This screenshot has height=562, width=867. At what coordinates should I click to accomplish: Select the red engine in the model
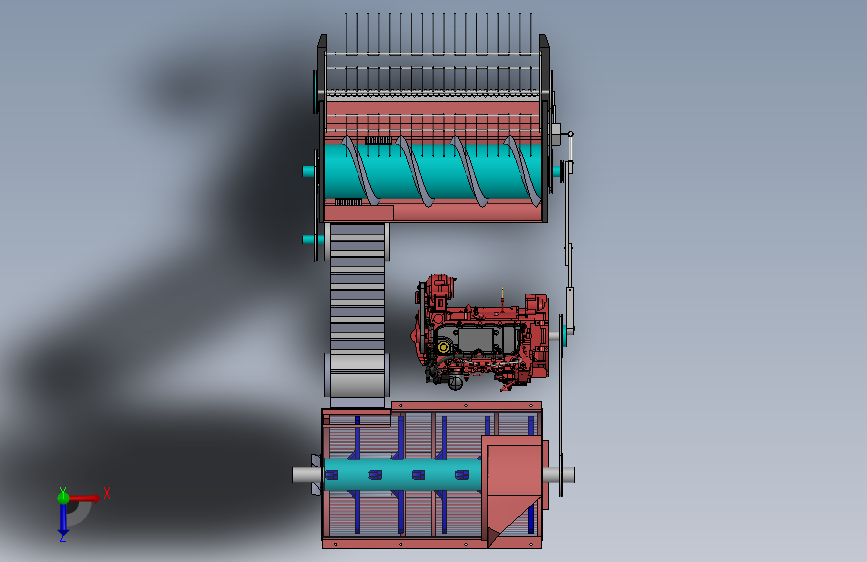480,332
